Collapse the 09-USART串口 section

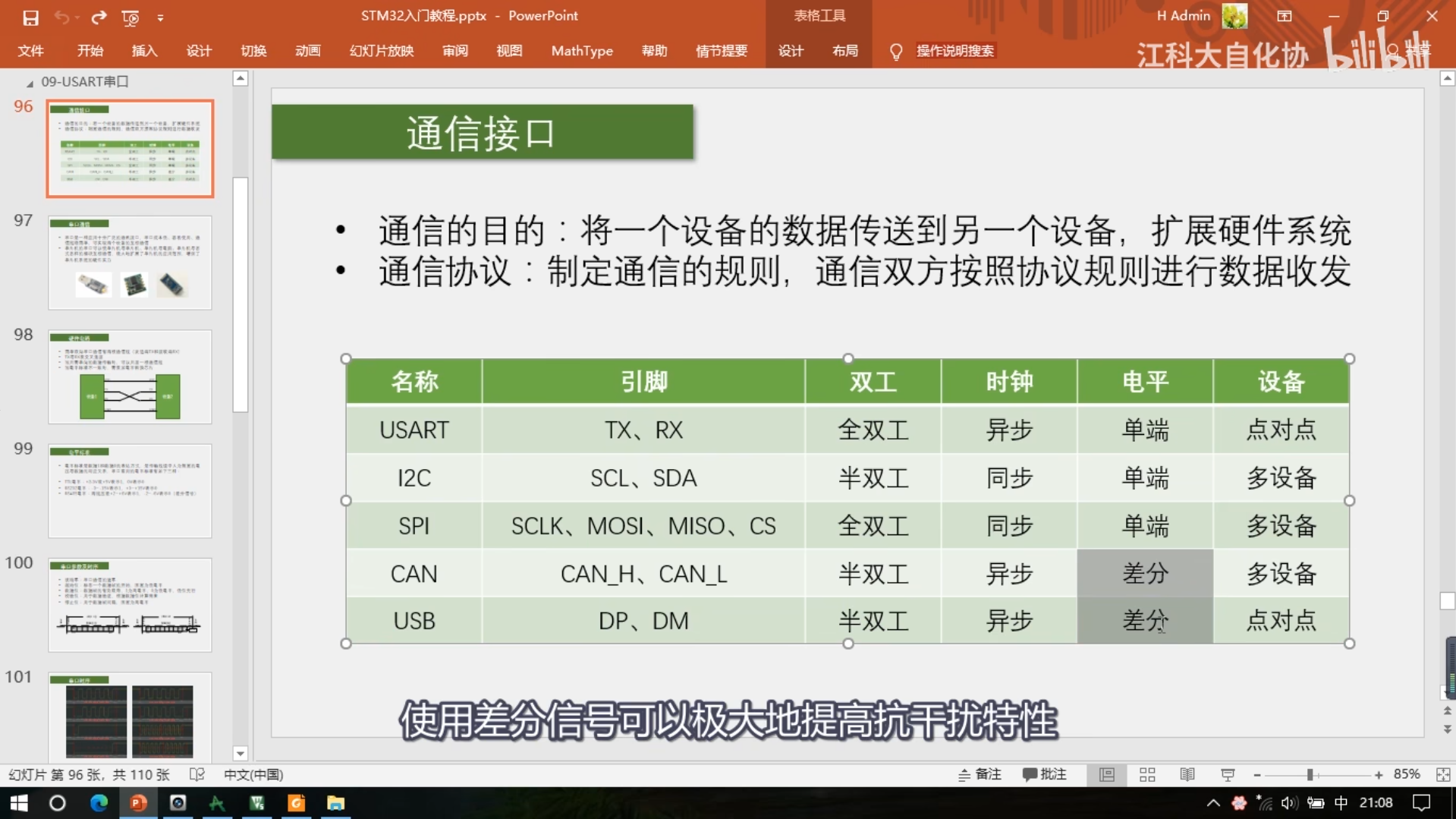pos(30,82)
